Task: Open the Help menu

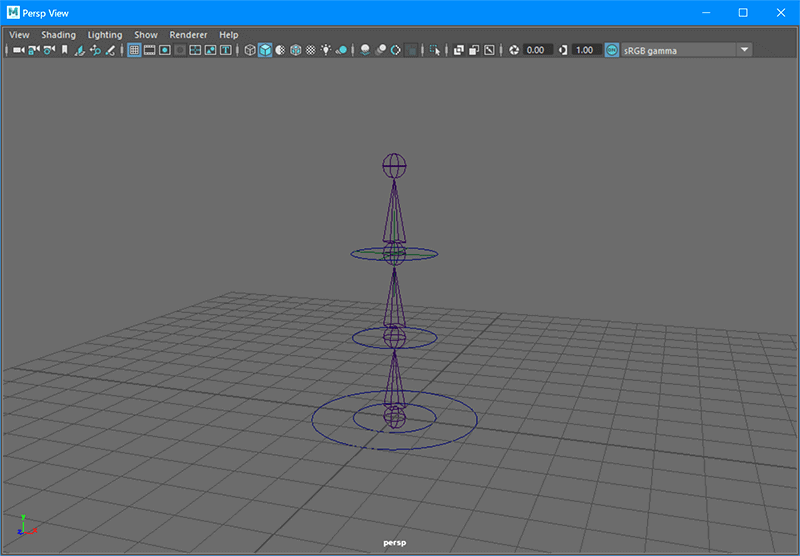Action: pos(229,35)
